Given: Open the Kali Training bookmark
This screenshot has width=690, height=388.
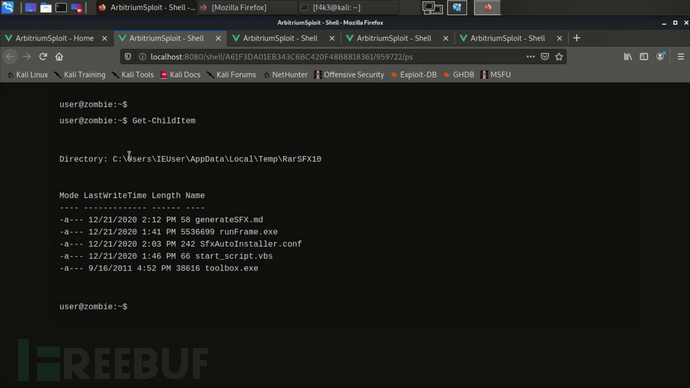Looking at the screenshot, I should point(80,75).
